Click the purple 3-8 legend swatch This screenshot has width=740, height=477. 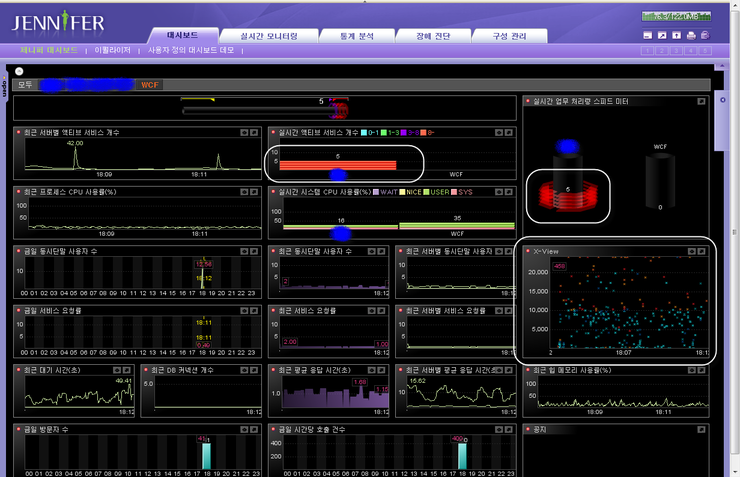click(404, 133)
